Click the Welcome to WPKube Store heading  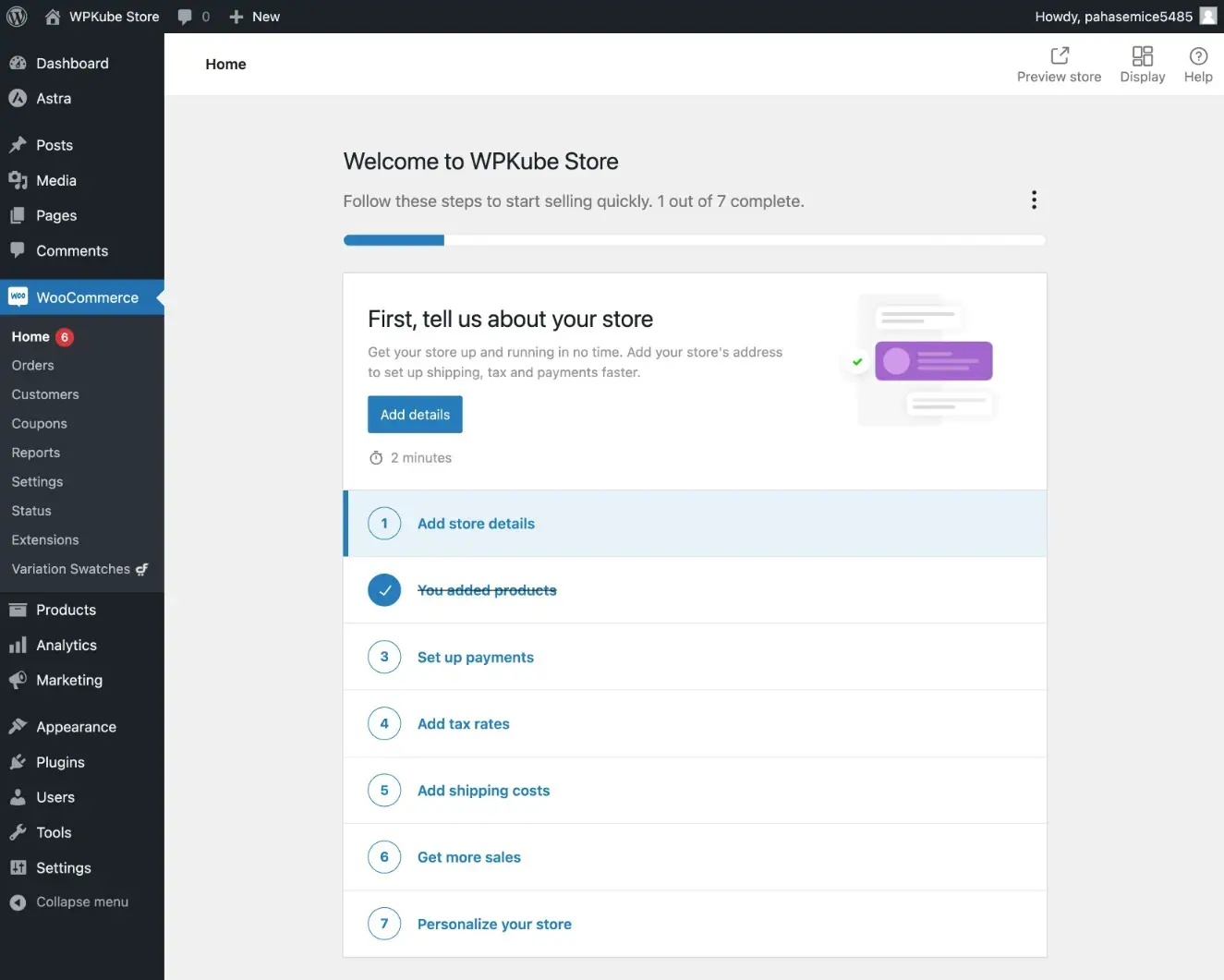480,162
